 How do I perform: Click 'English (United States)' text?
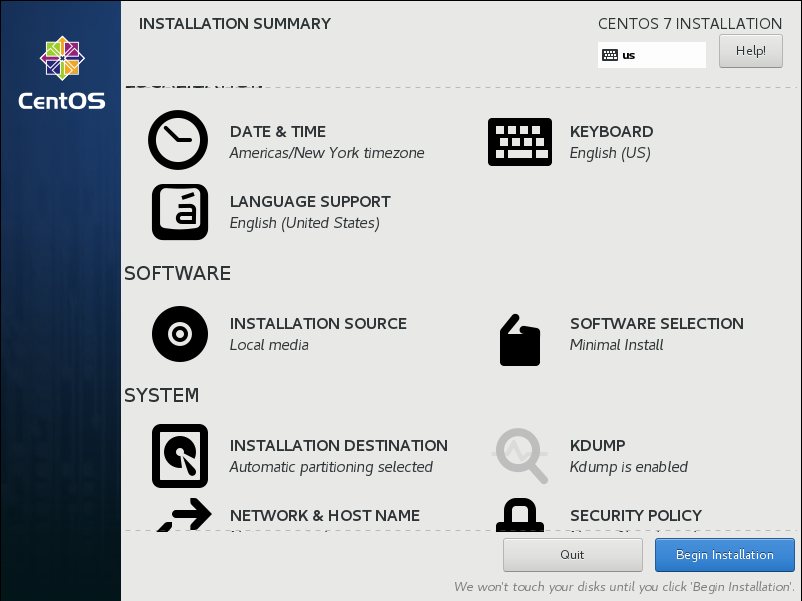point(305,223)
